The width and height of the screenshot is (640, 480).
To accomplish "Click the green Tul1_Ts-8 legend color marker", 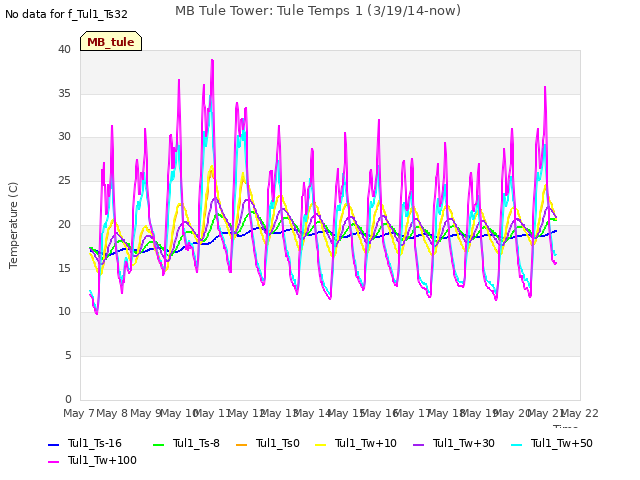I will [158, 444].
